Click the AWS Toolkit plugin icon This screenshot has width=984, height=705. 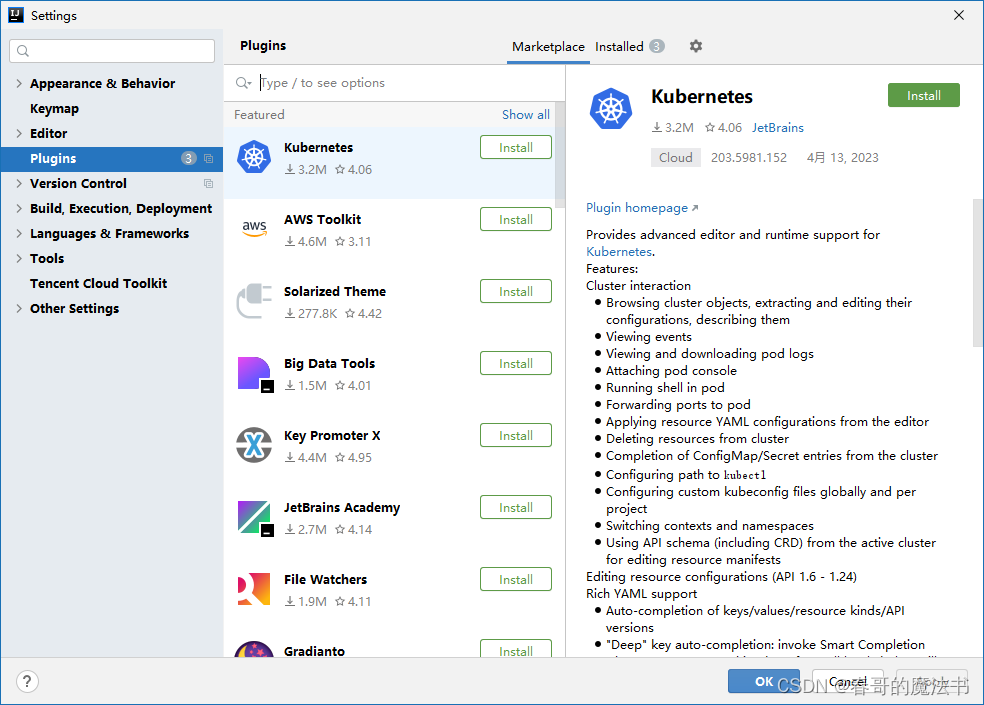coord(254,229)
